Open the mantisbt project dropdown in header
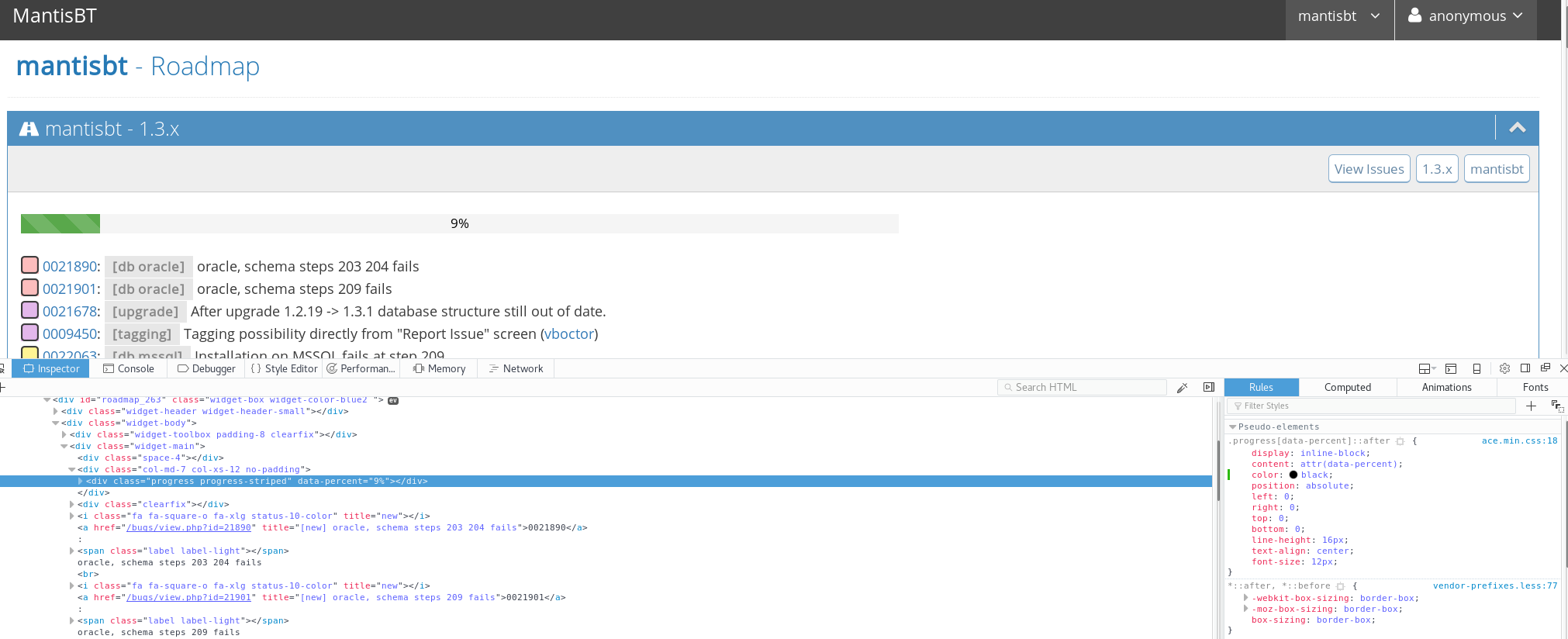This screenshot has height=639, width=1568. click(1338, 16)
